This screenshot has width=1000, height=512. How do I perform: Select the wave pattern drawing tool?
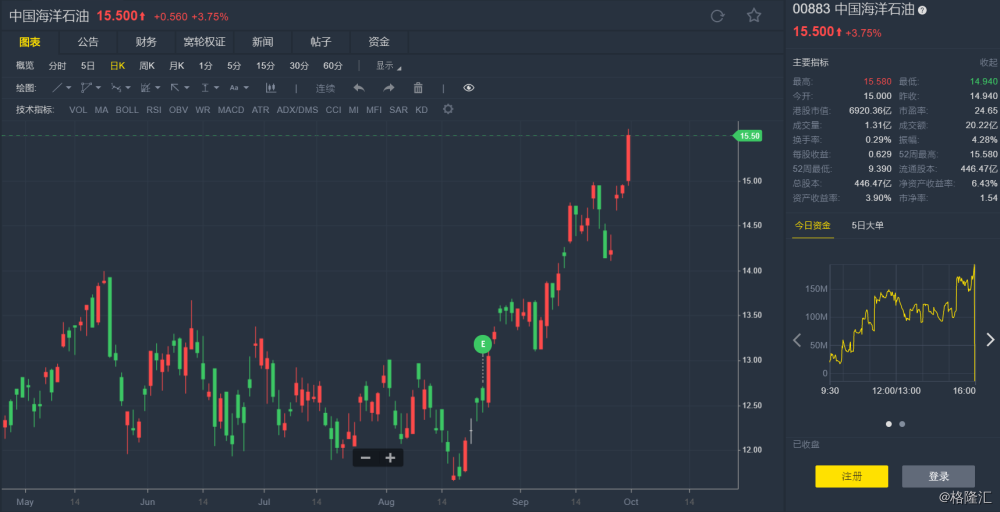[x=116, y=88]
